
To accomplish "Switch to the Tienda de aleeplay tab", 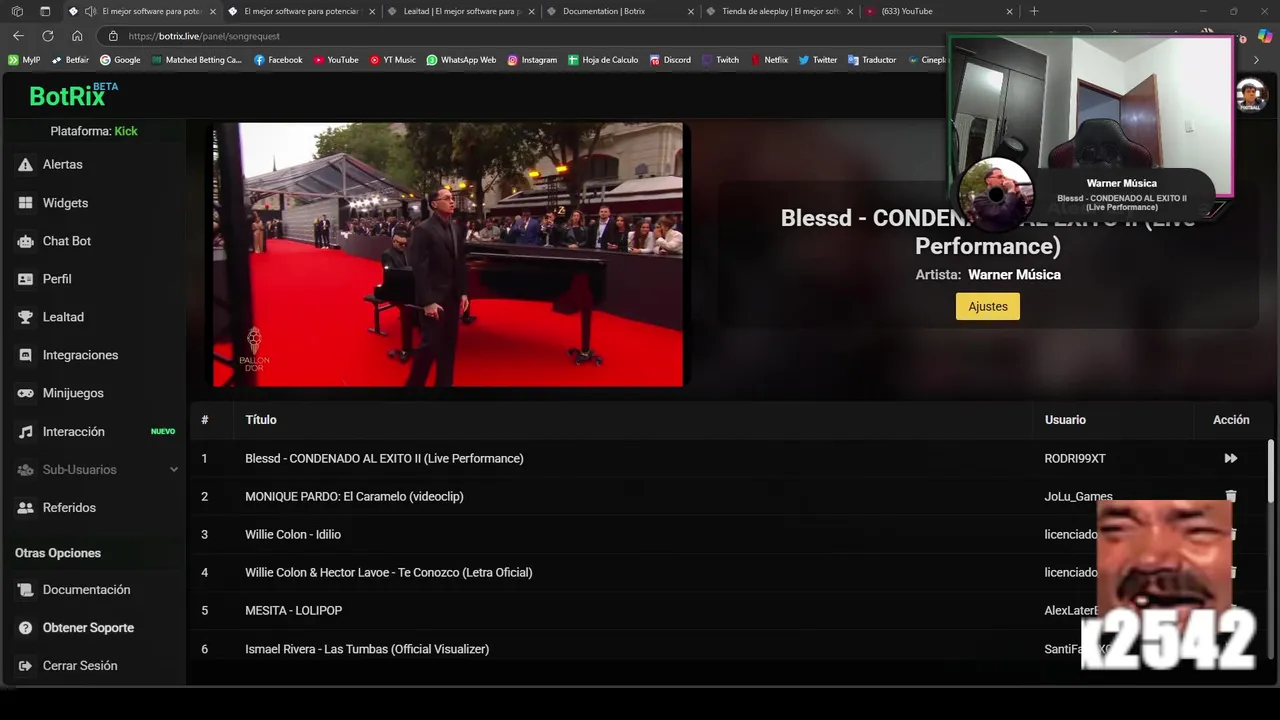I will [x=780, y=12].
